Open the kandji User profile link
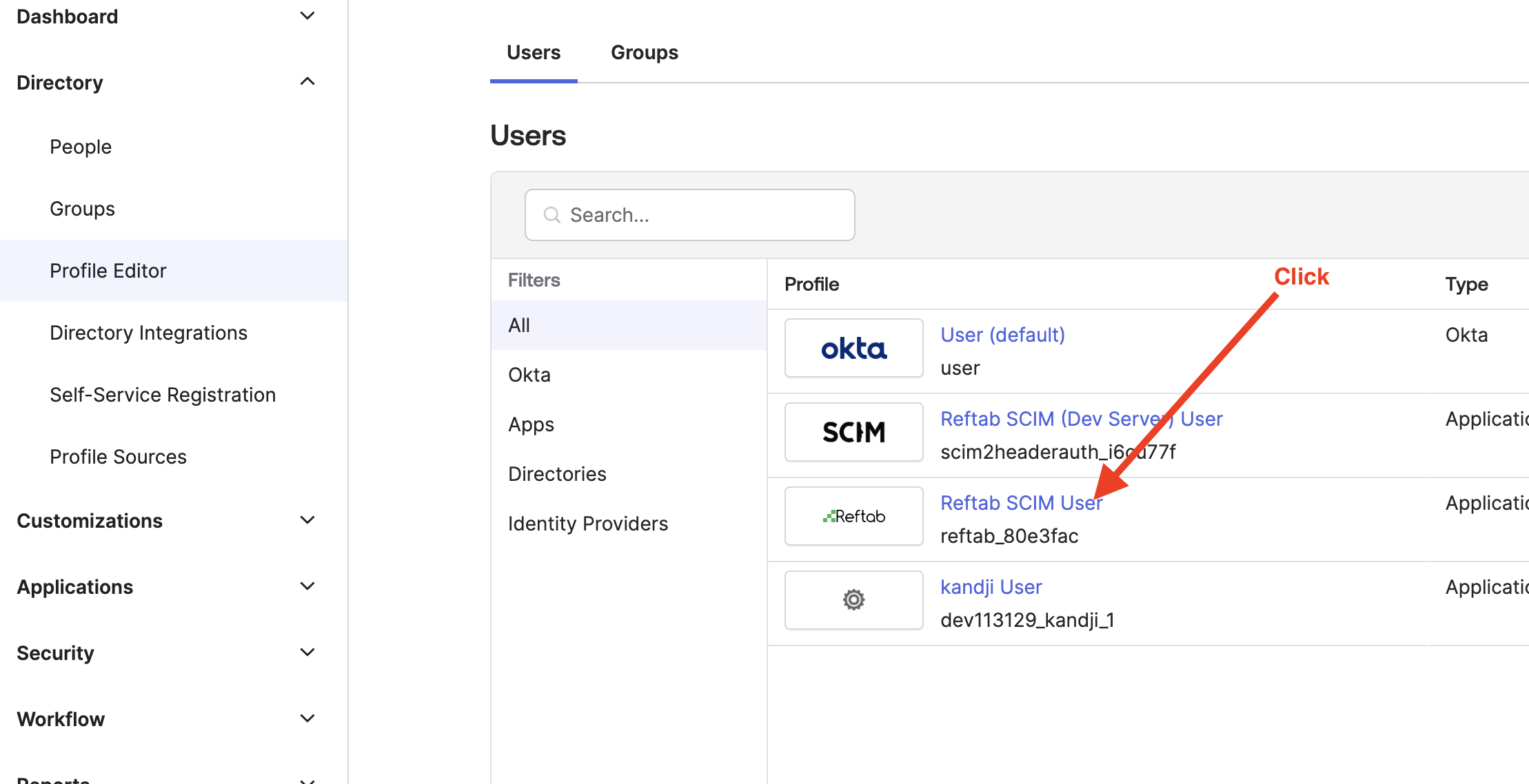Viewport: 1529px width, 784px height. click(x=991, y=587)
